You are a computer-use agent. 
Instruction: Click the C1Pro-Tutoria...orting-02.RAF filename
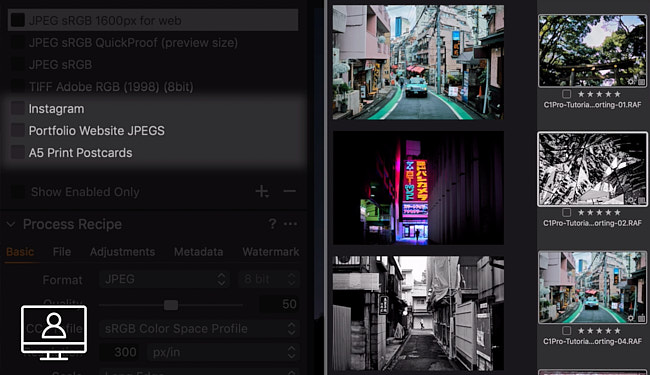click(592, 223)
